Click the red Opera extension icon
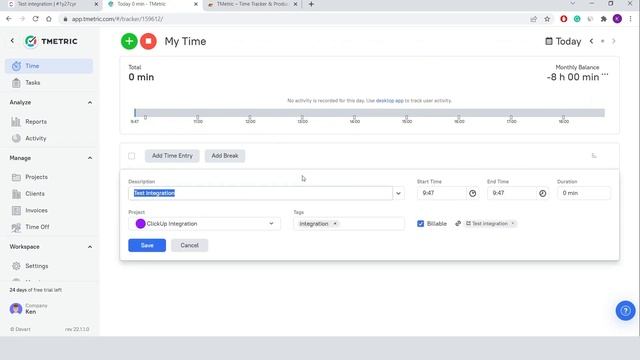640x360 pixels. (x=564, y=19)
